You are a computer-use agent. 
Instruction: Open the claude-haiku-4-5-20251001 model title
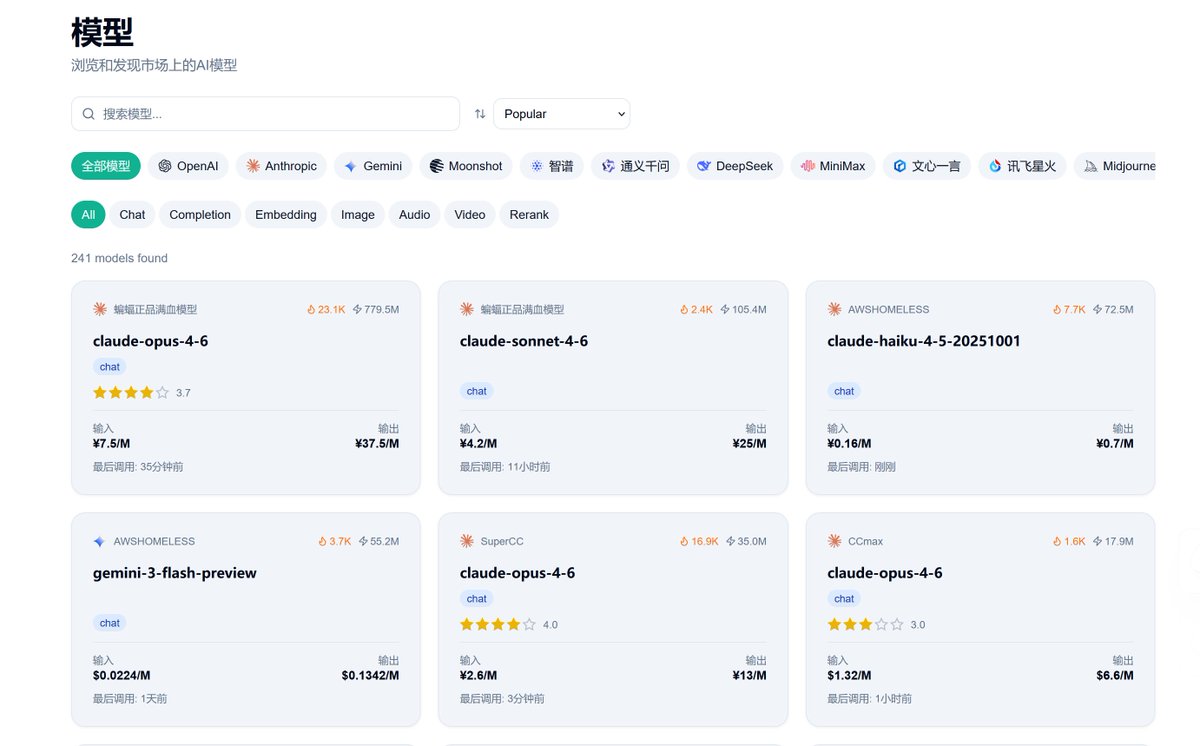[924, 341]
